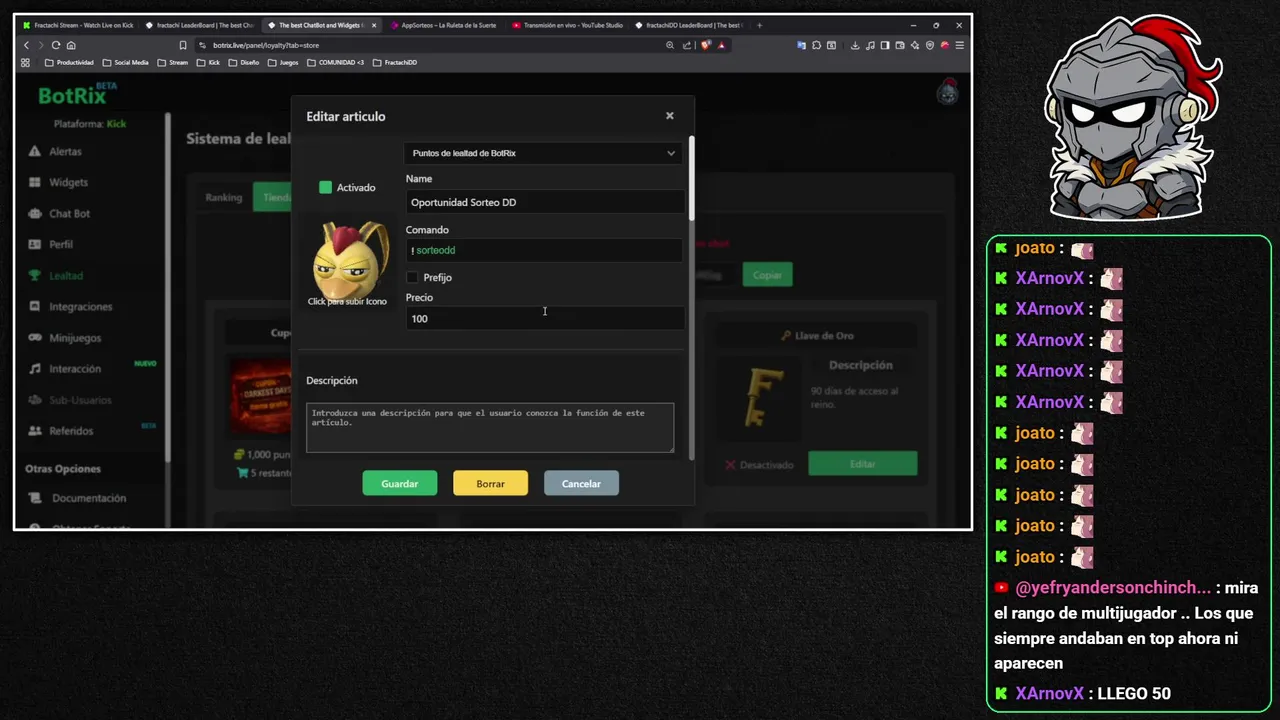The width and height of the screenshot is (1280, 720).
Task: Go to Chat Bot in the sidebar
Action: [69, 213]
